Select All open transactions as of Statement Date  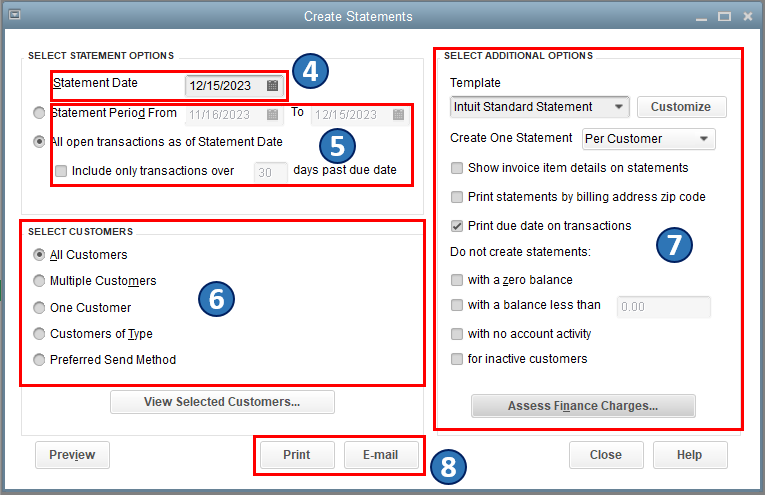(x=39, y=142)
